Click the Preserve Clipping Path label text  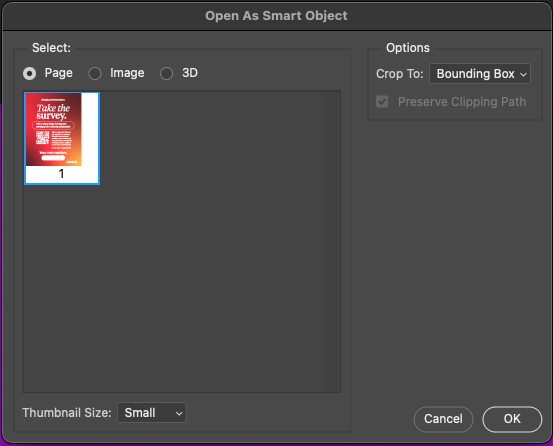462,102
